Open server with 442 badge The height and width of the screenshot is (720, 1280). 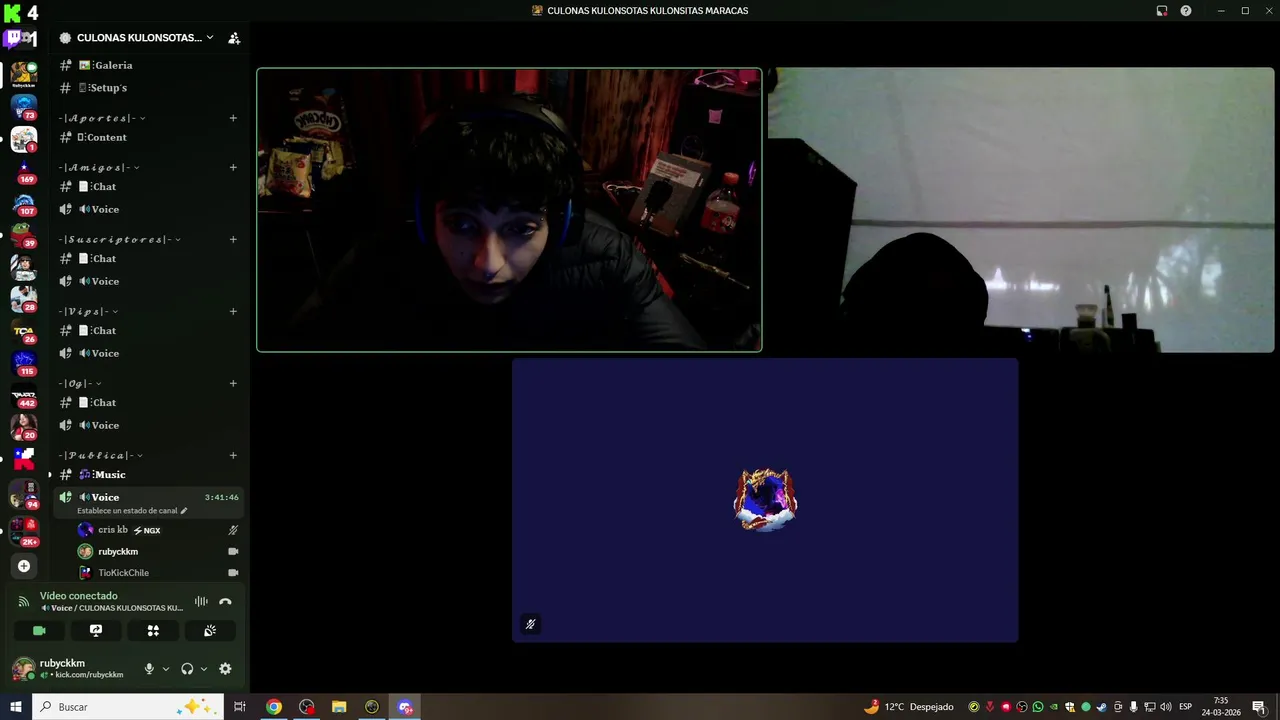24,396
